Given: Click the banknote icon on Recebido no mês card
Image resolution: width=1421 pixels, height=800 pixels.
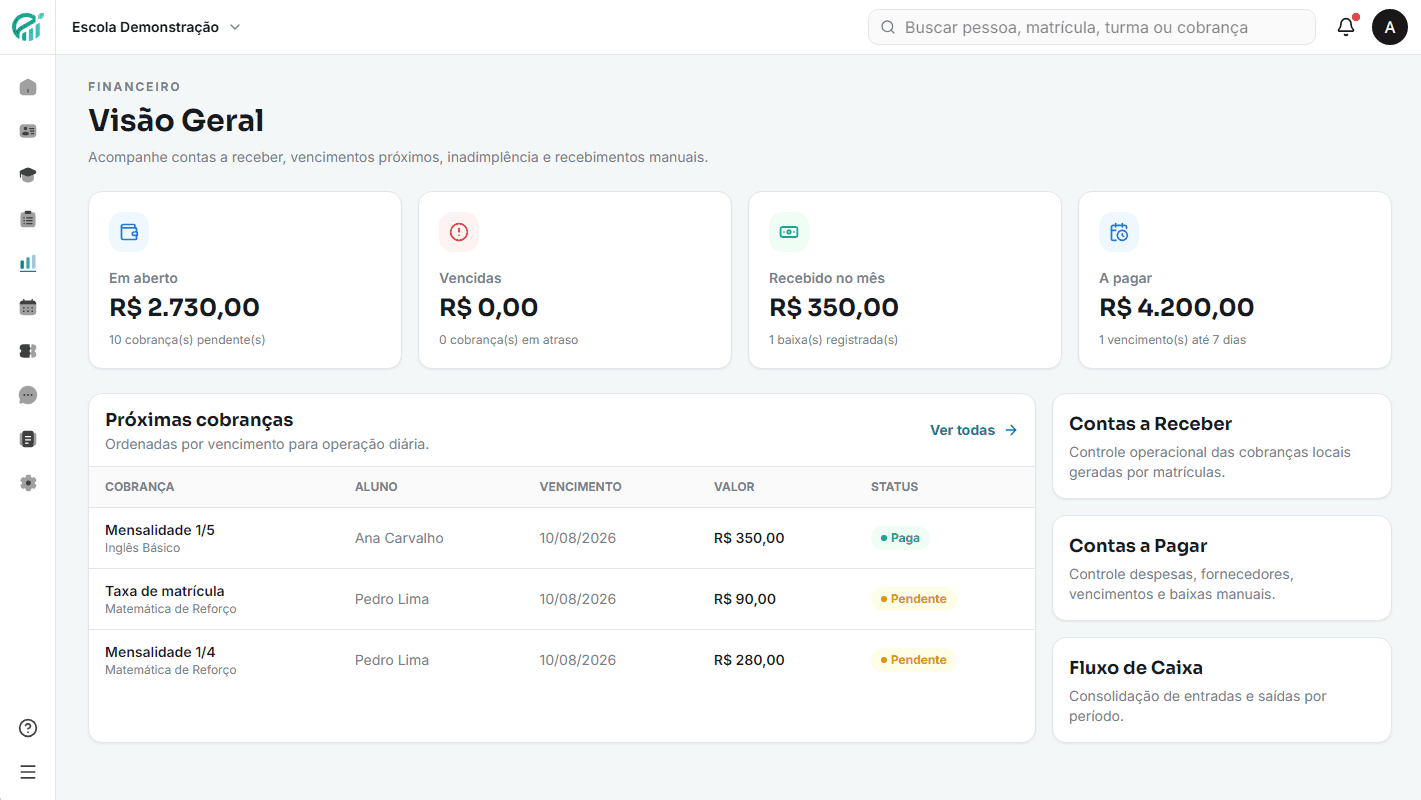Looking at the screenshot, I should (x=789, y=232).
